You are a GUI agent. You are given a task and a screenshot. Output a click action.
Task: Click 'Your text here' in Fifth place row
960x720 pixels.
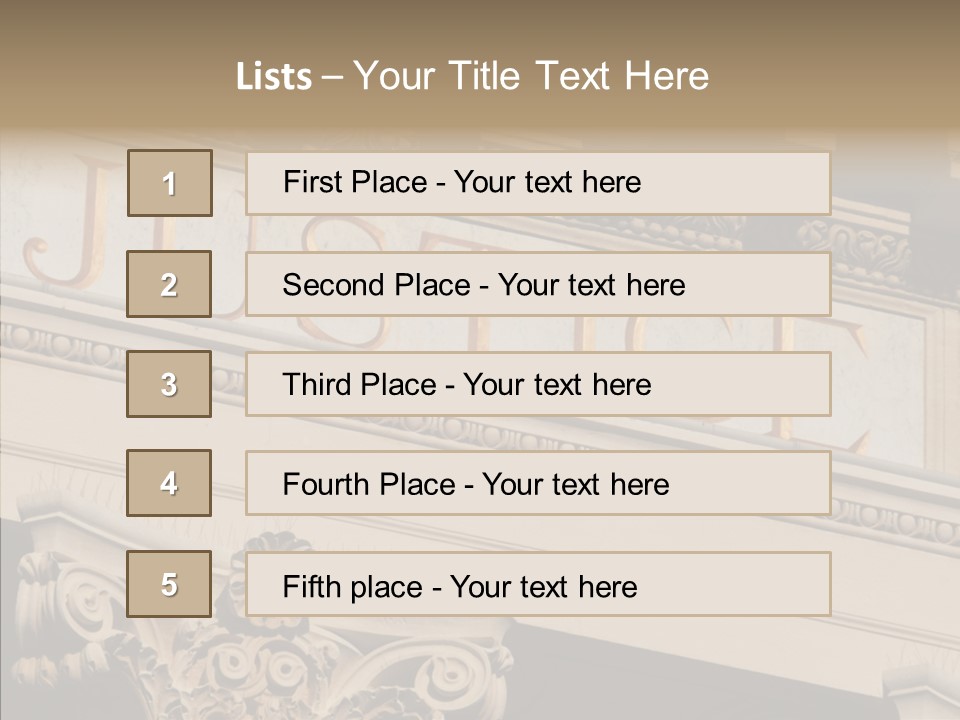pos(544,586)
